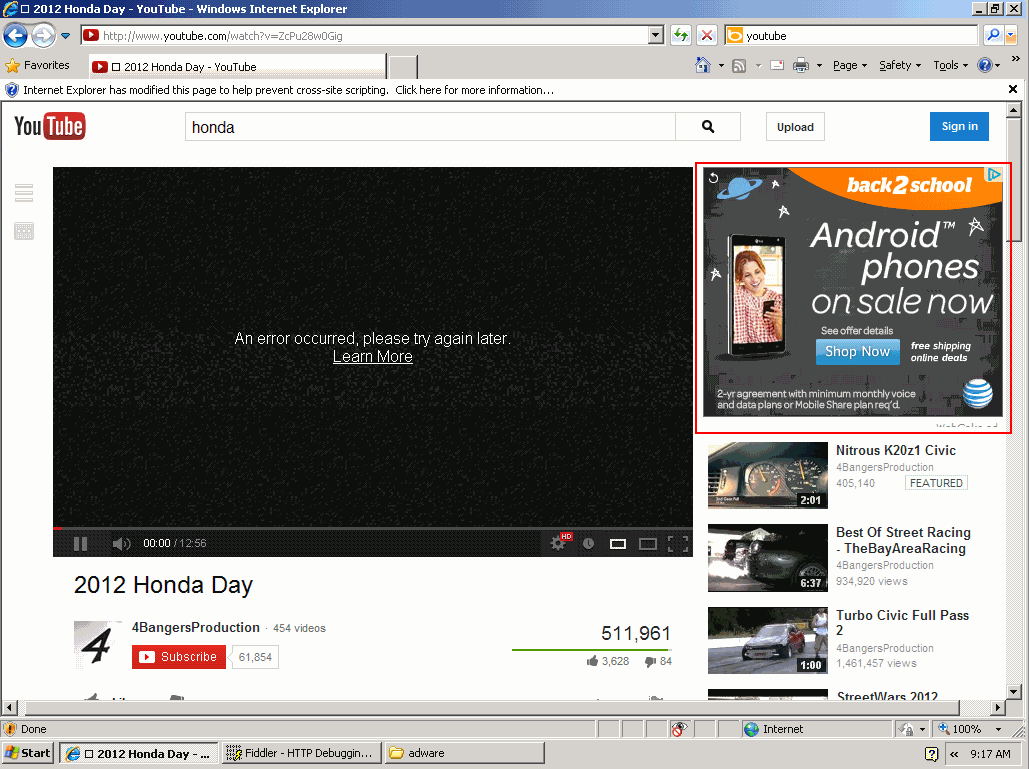
Task: Click the IE Back navigation button
Action: tap(16, 35)
